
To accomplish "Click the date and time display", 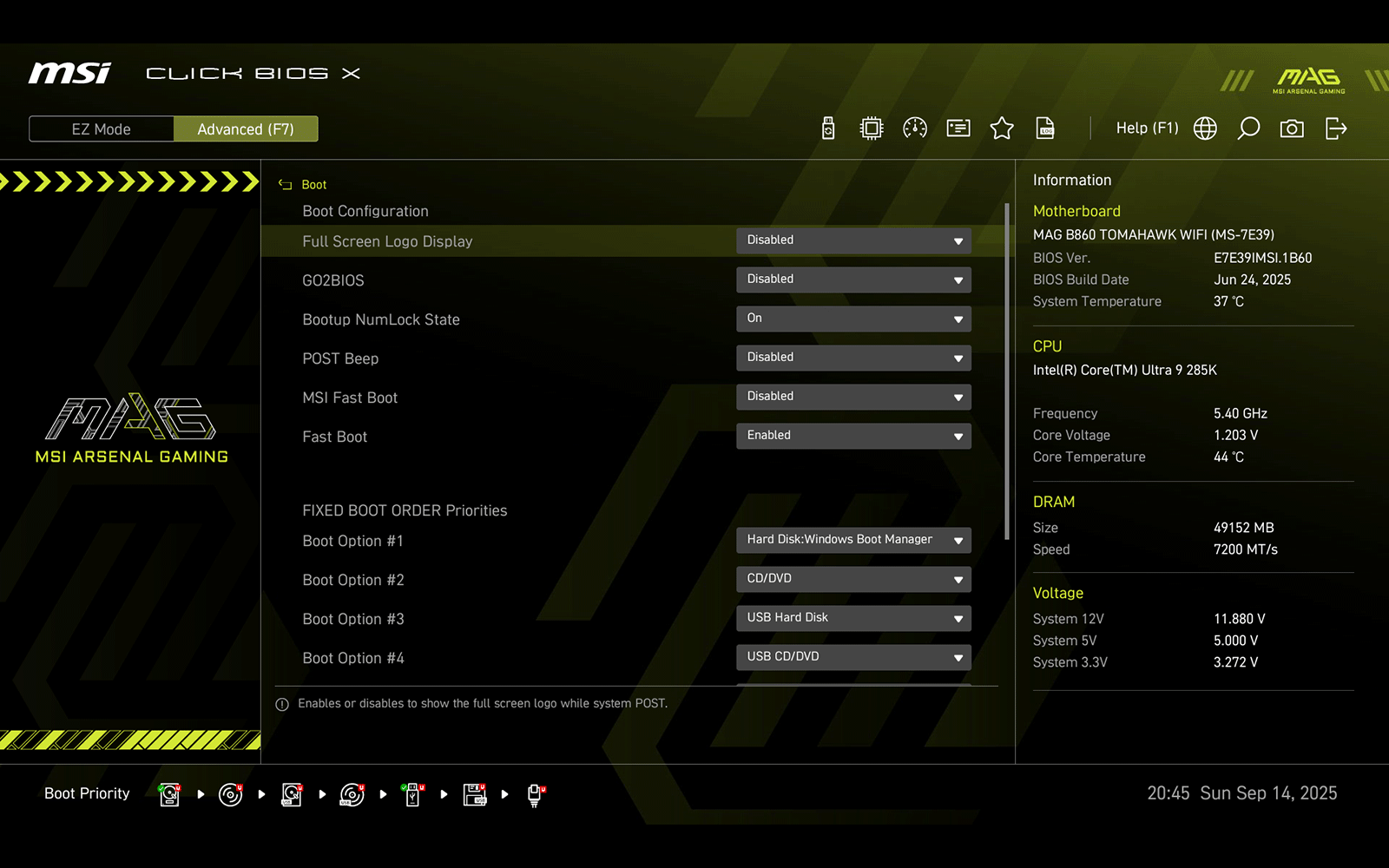I will click(x=1242, y=793).
